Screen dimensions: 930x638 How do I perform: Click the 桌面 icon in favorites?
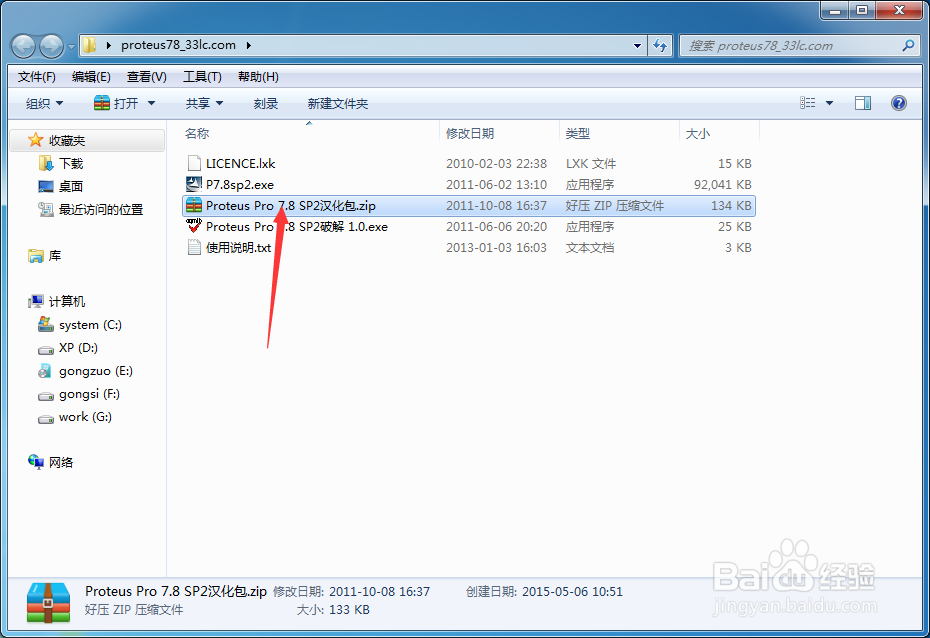pos(46,186)
